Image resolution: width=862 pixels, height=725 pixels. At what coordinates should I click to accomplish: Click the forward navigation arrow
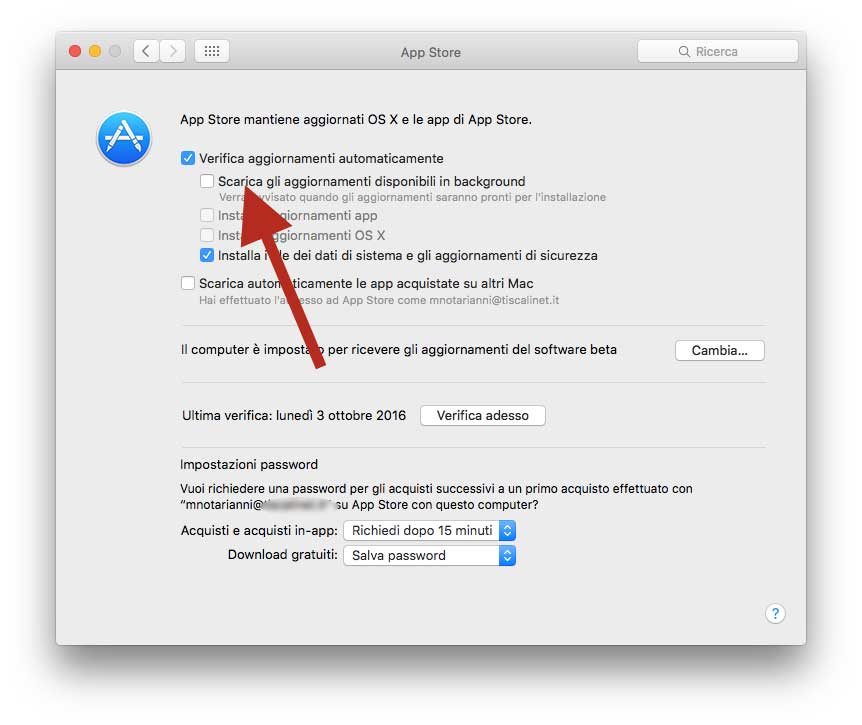(173, 51)
